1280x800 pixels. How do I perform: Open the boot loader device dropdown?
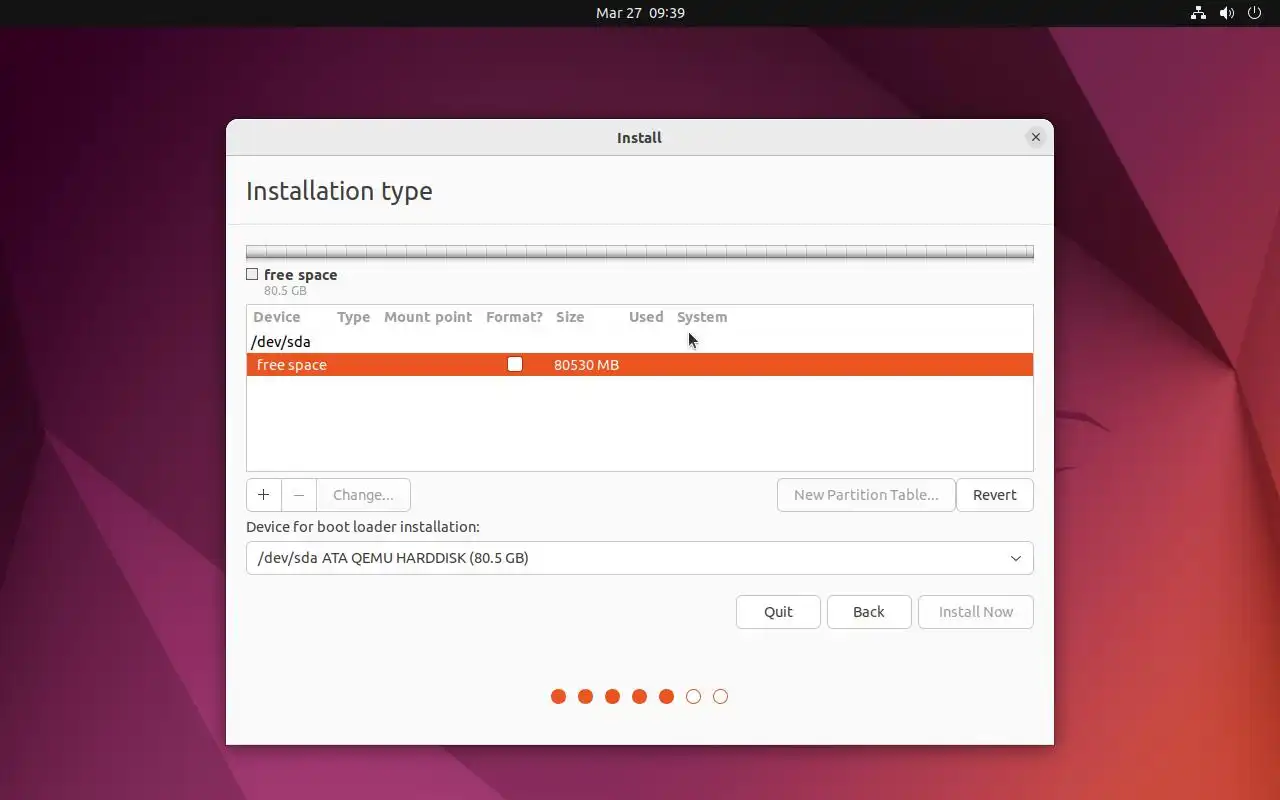tap(640, 558)
